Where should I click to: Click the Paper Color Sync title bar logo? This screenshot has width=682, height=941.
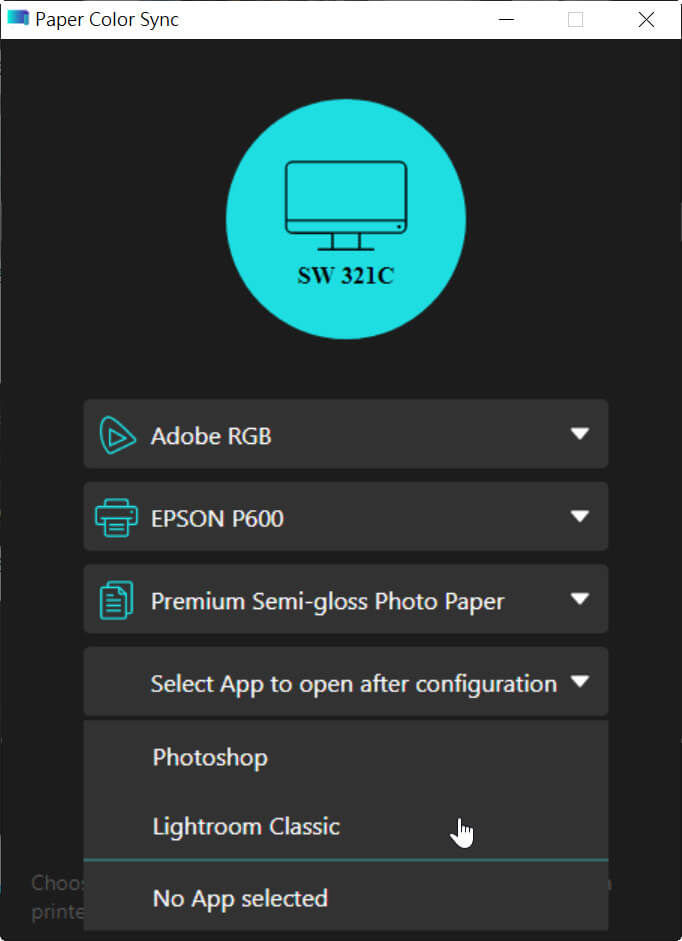17,19
